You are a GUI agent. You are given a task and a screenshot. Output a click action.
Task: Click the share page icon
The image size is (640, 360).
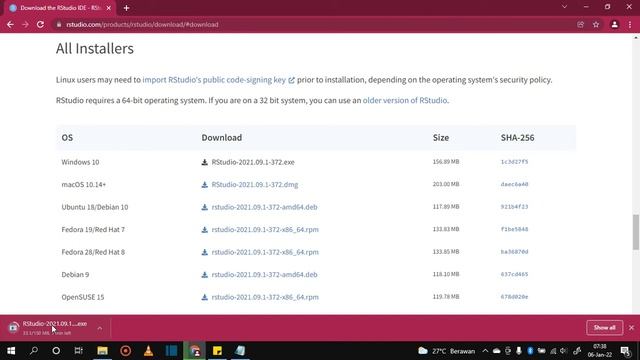tap(580, 24)
